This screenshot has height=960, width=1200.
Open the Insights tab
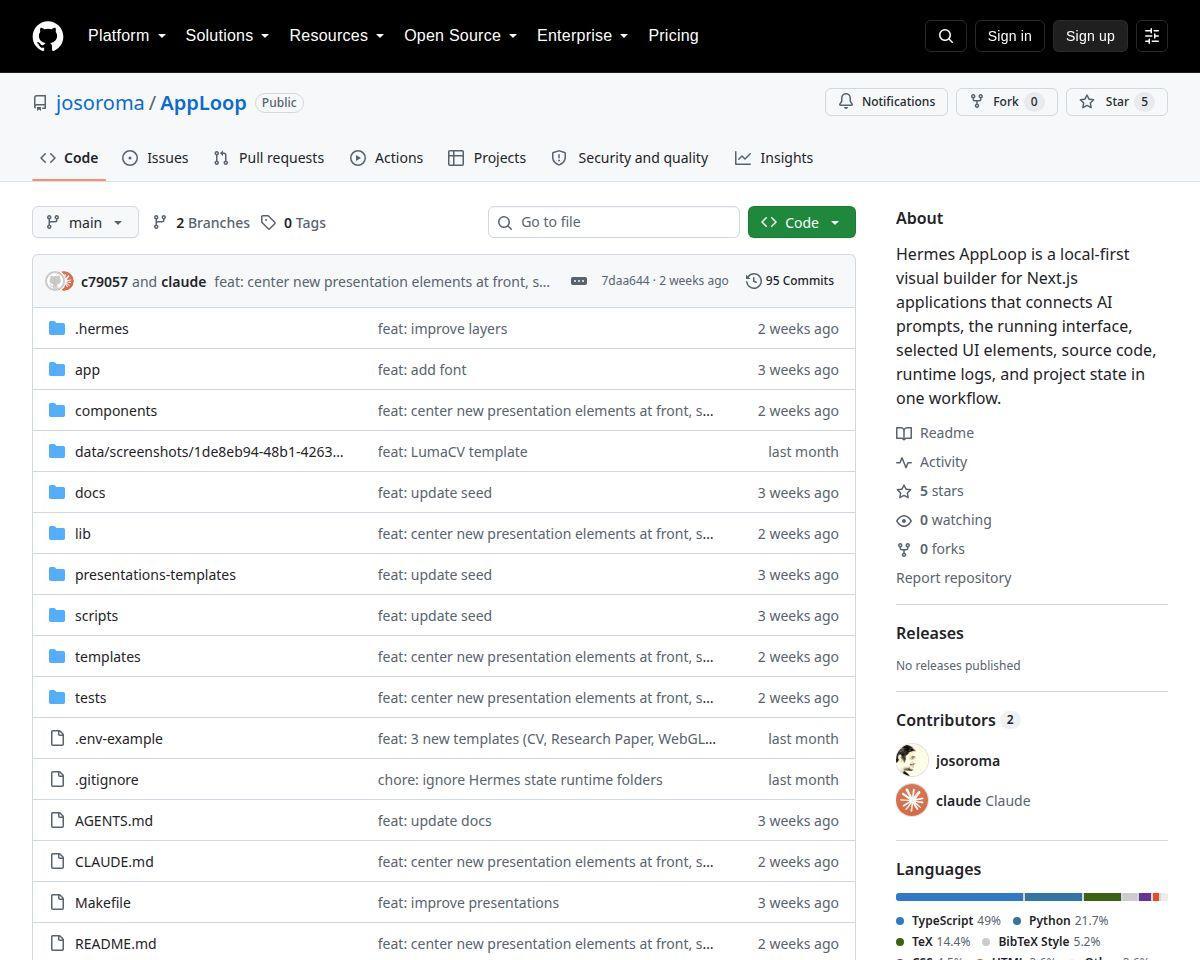pos(774,158)
